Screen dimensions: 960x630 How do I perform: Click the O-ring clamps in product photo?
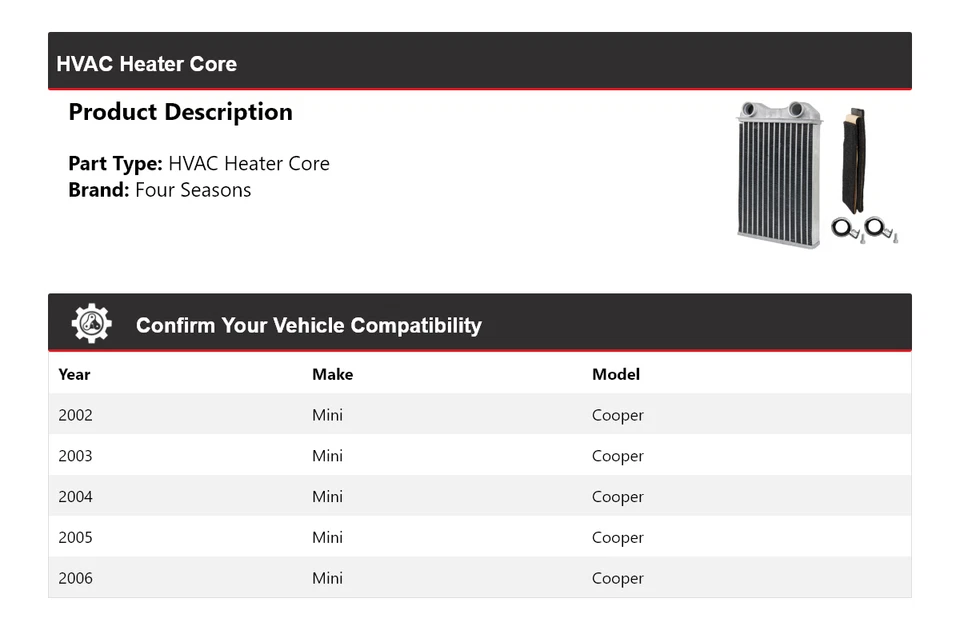(864, 229)
